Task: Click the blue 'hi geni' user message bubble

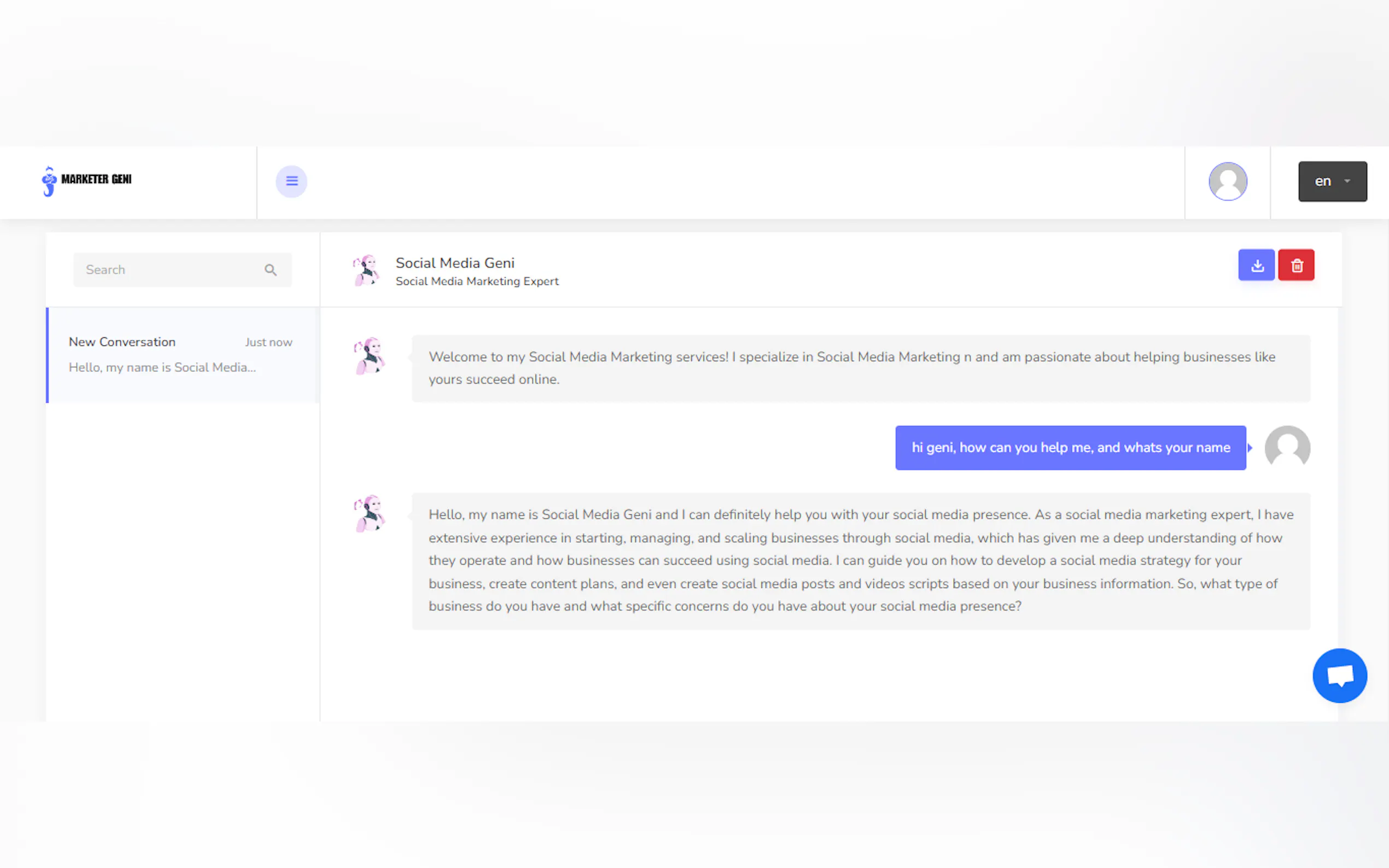Action: tap(1070, 448)
